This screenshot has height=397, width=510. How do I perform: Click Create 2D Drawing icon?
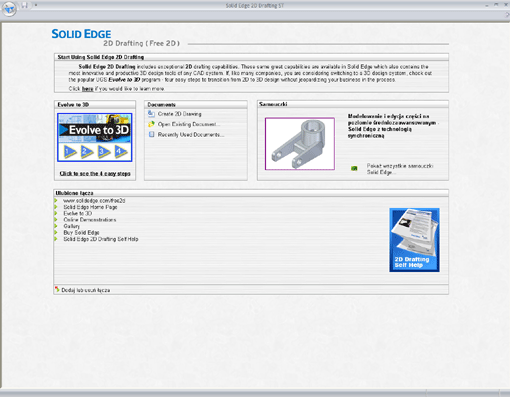click(x=151, y=114)
